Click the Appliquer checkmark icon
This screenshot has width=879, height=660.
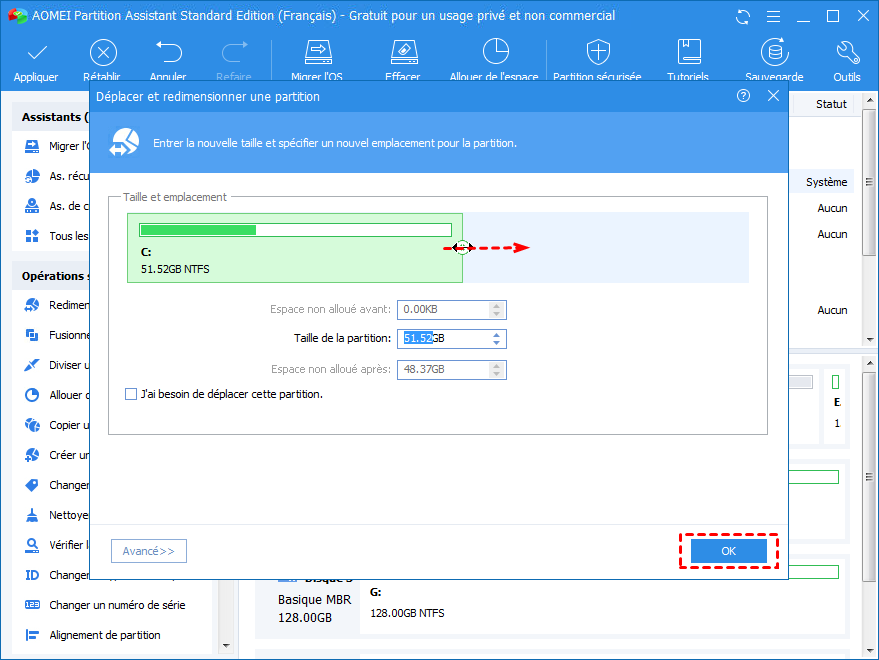click(37, 53)
